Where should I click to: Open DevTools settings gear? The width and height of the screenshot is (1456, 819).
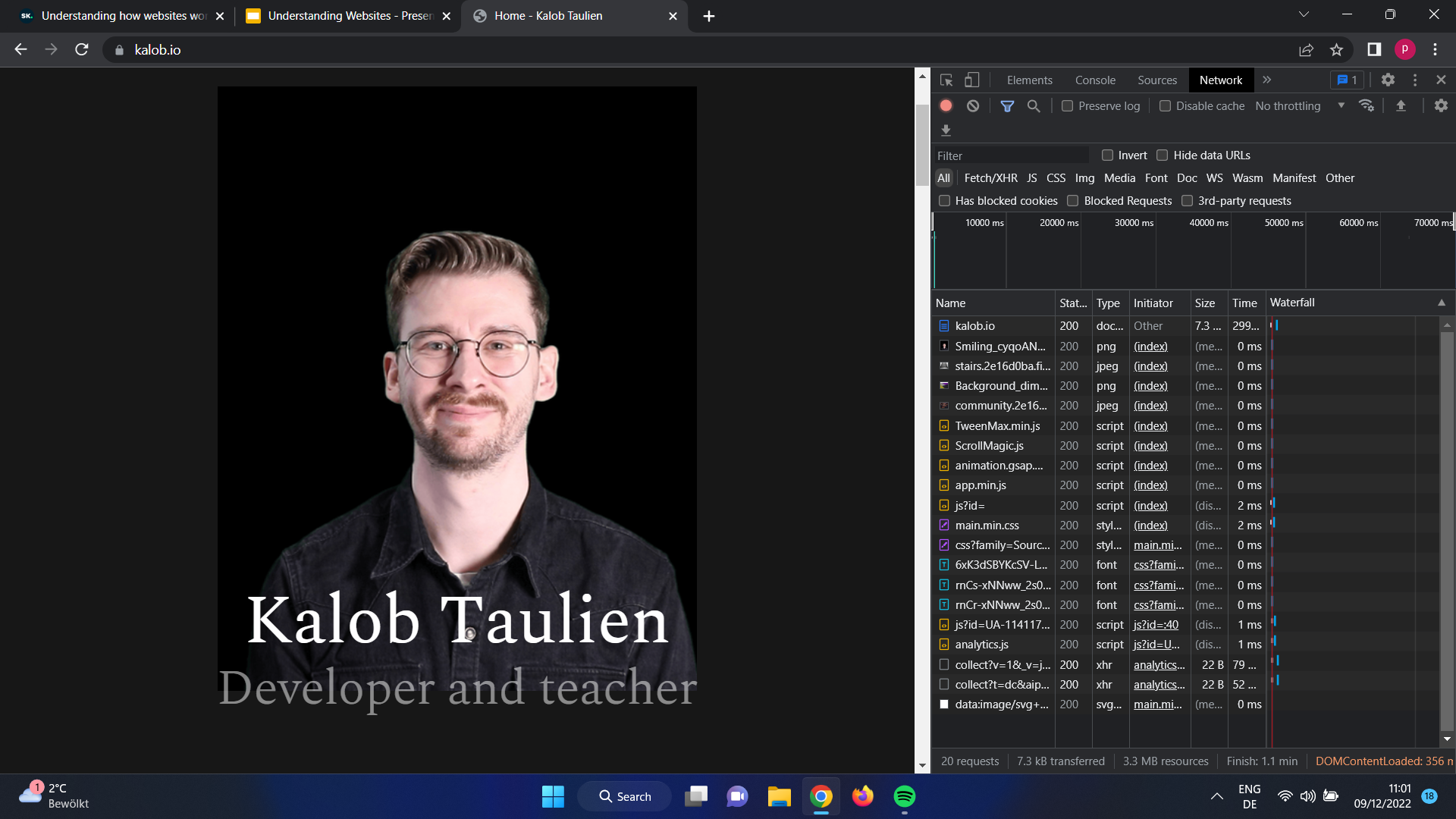tap(1388, 80)
